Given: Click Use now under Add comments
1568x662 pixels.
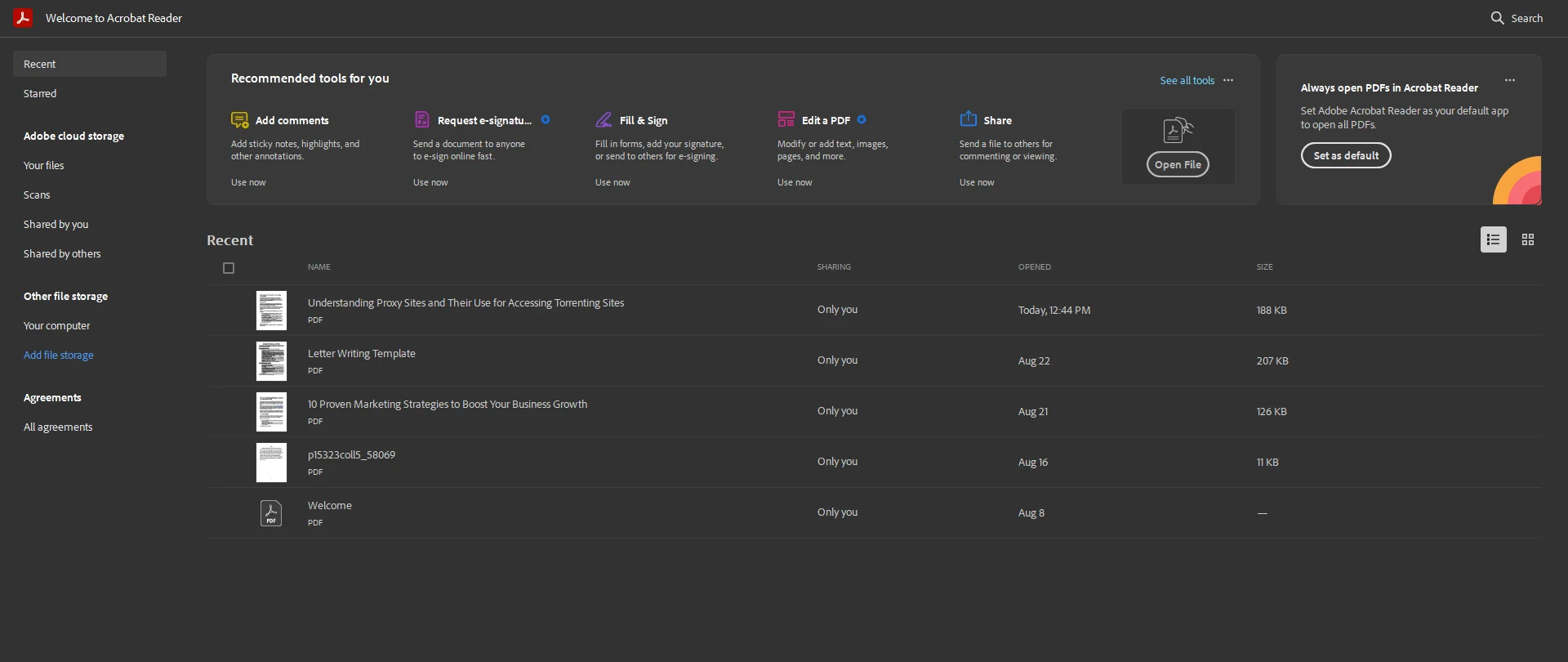Looking at the screenshot, I should pyautogui.click(x=248, y=182).
